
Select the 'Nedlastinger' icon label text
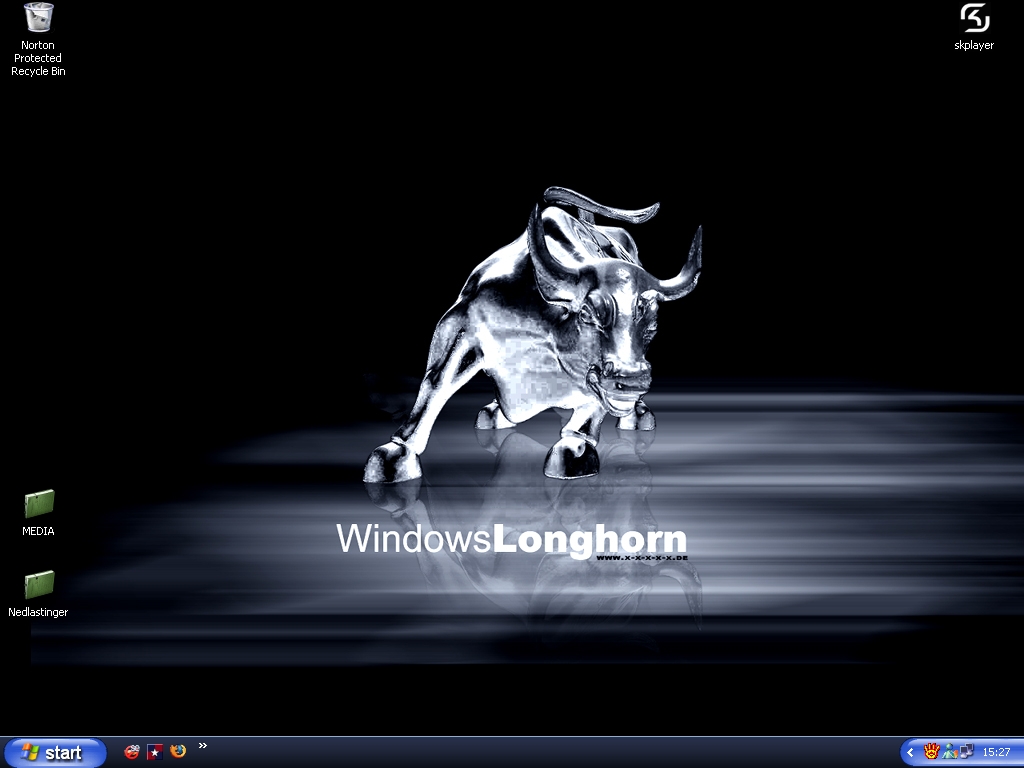[x=38, y=613]
